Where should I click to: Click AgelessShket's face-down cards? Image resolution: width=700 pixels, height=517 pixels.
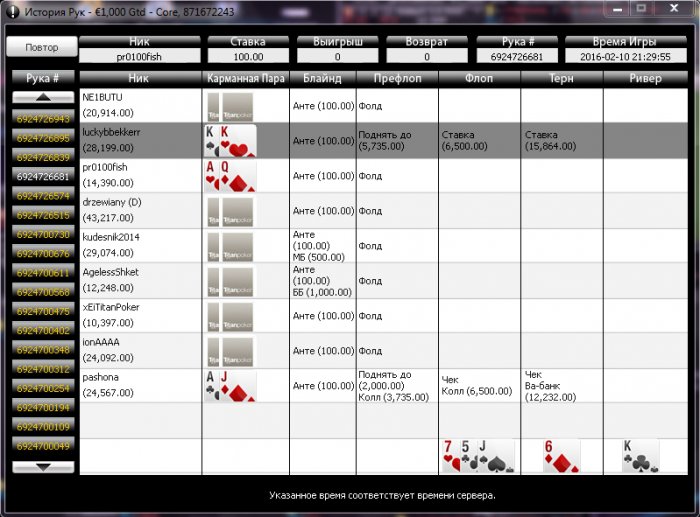(230, 282)
